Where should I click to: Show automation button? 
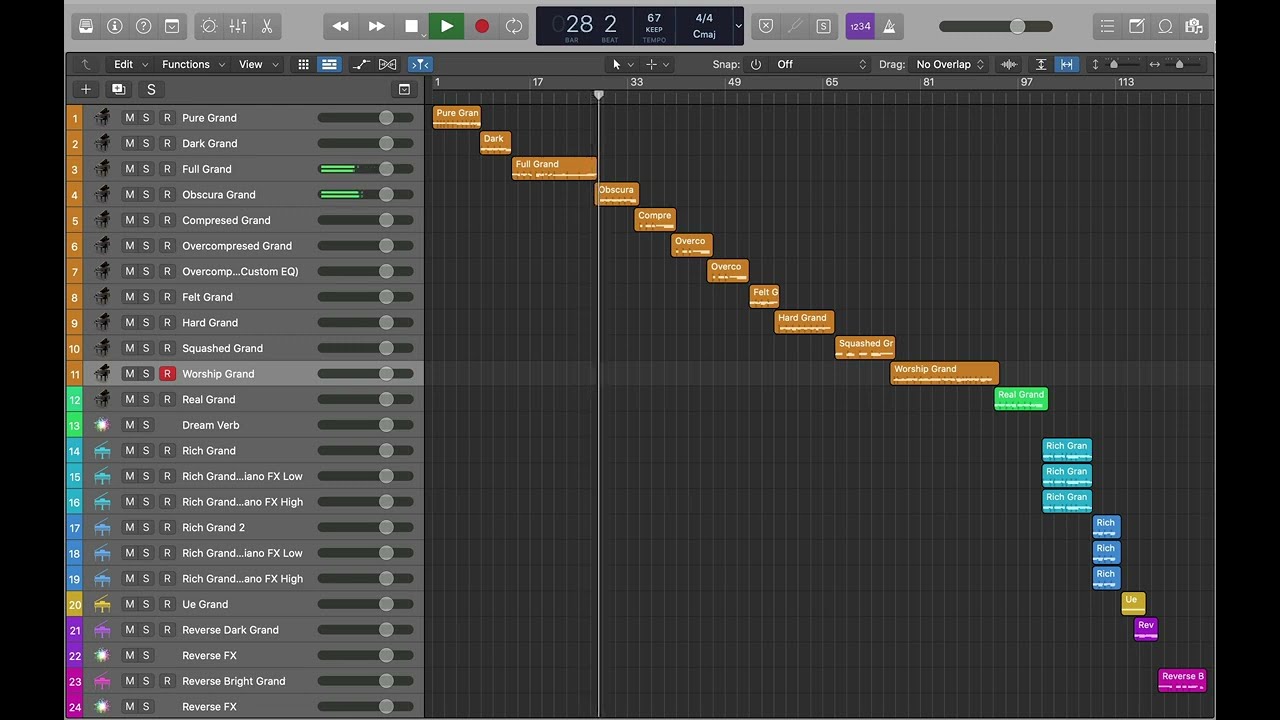point(361,64)
